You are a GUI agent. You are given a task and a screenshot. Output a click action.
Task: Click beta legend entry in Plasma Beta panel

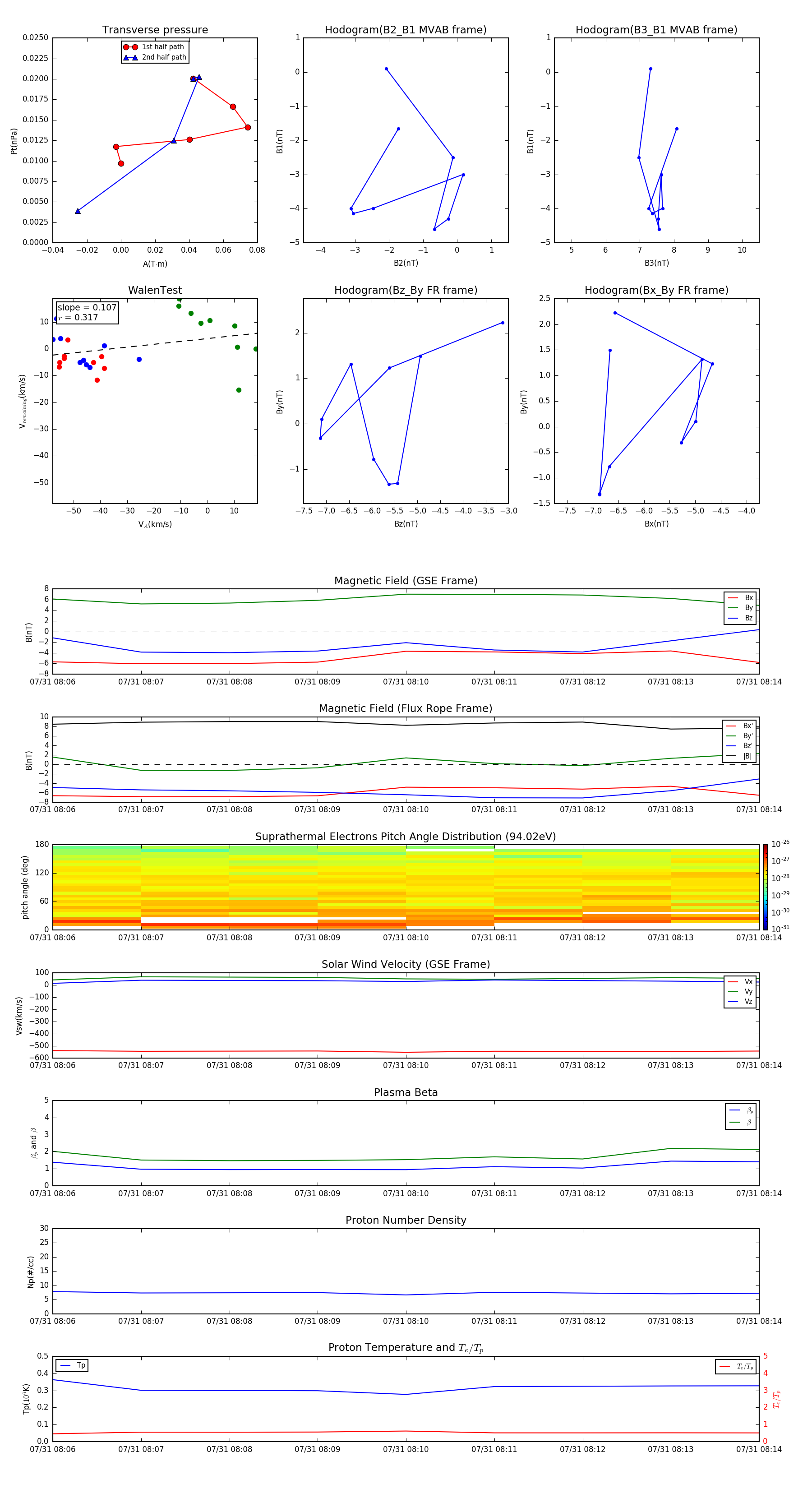point(741,1122)
